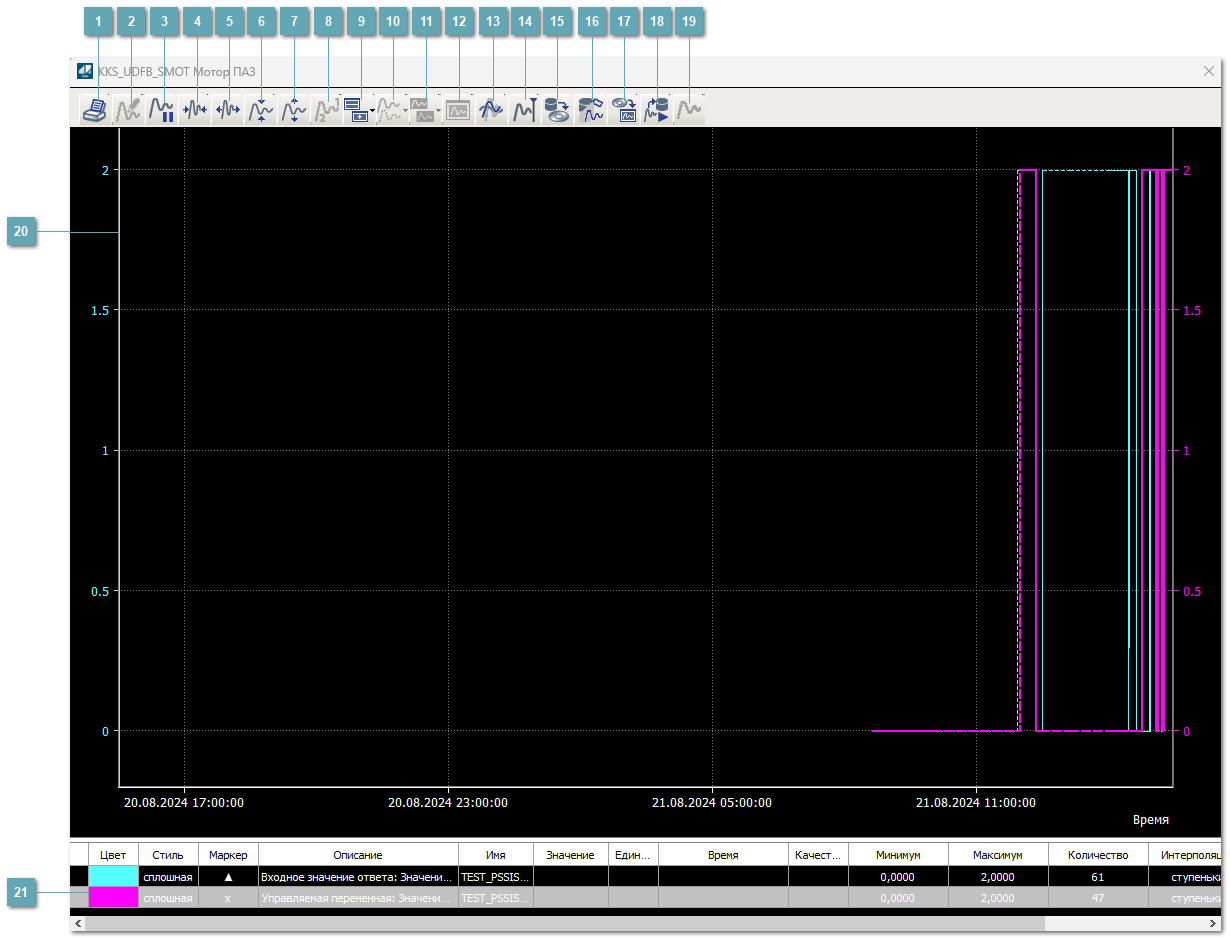Click the full-screen chart view icon
This screenshot has height=940, width=1230.
[x=458, y=110]
